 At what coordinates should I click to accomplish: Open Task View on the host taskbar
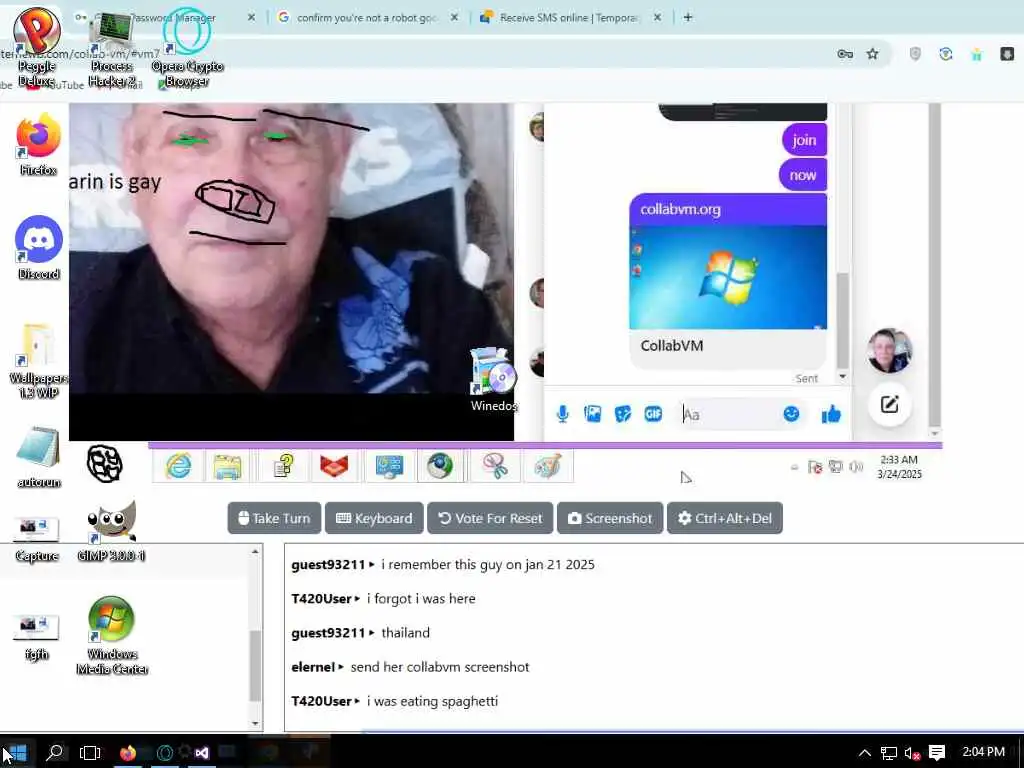point(89,752)
